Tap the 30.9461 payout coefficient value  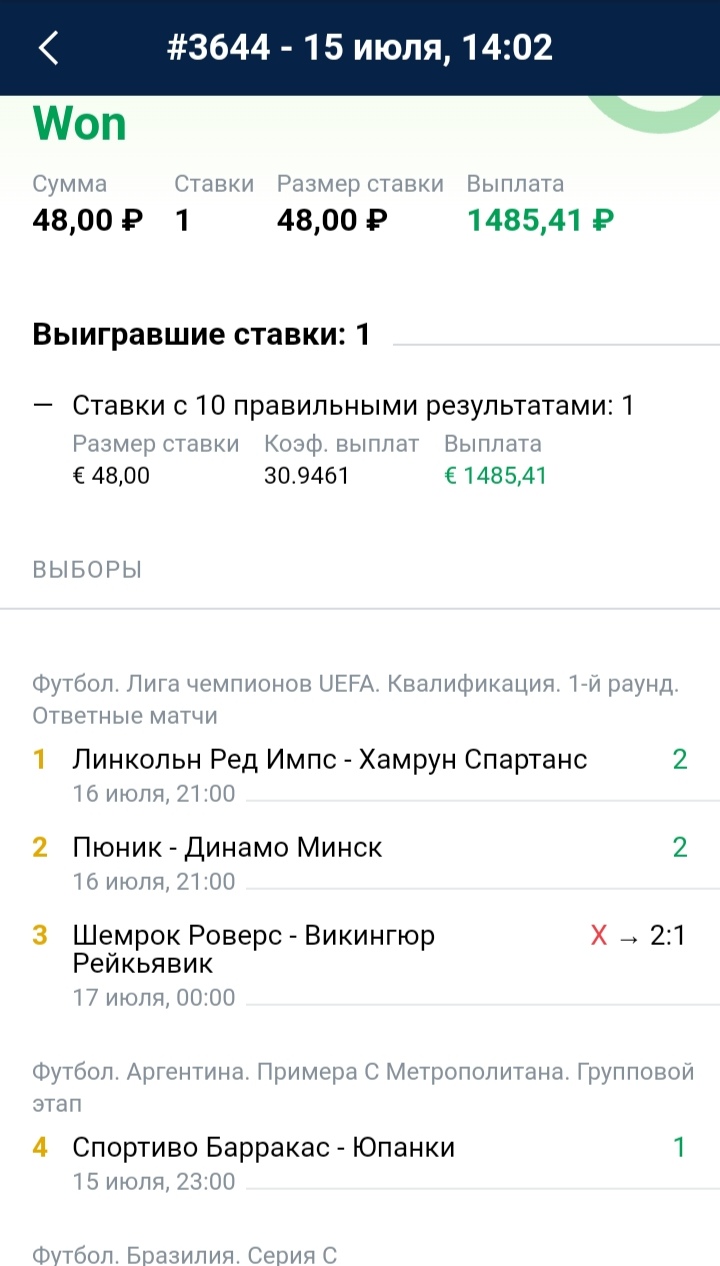tap(307, 476)
